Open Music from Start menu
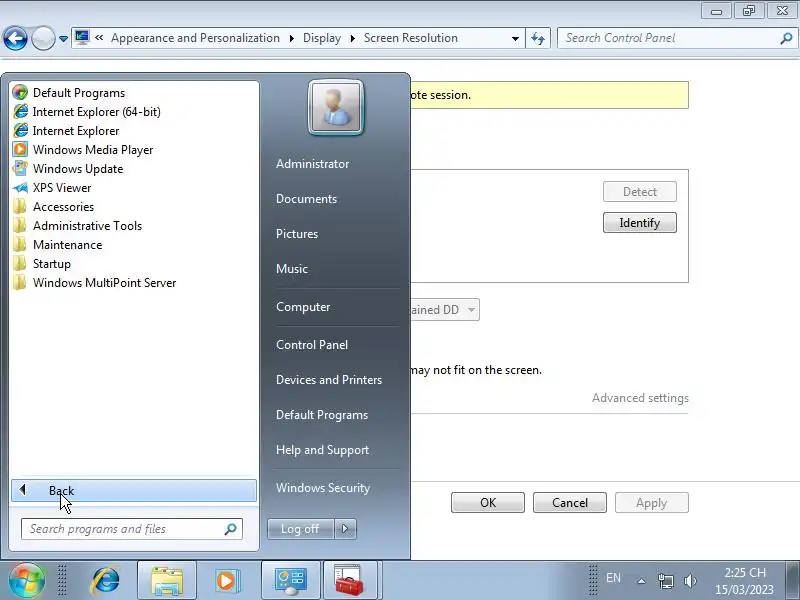This screenshot has height=600, width=800. tap(291, 269)
